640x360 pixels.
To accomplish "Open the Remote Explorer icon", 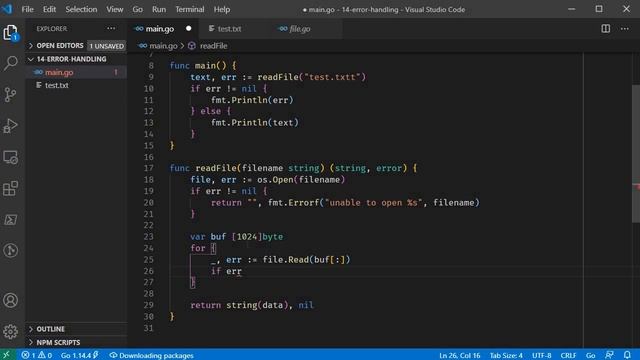I will tap(11, 157).
